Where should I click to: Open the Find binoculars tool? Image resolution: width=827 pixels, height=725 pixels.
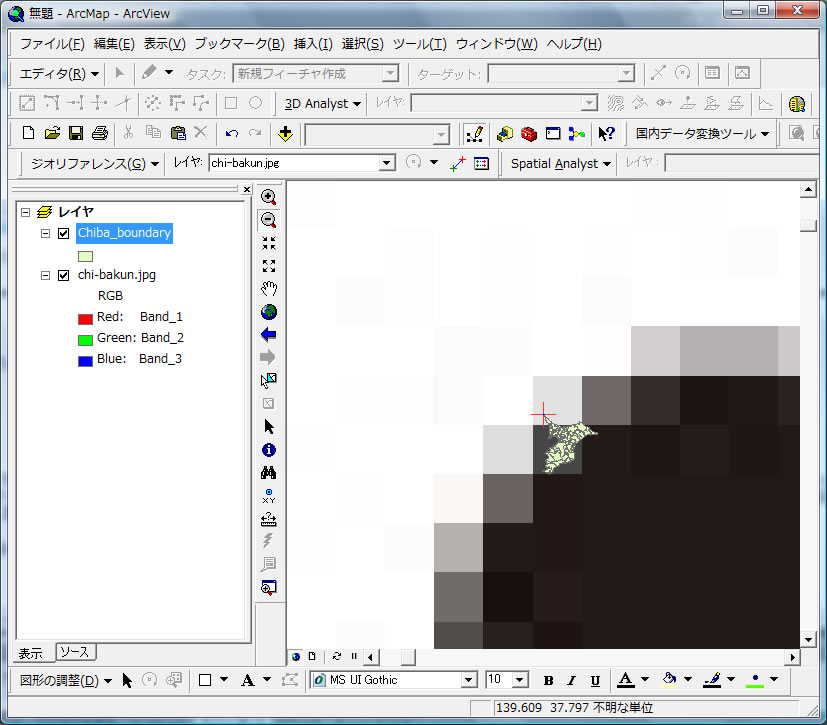[268, 473]
